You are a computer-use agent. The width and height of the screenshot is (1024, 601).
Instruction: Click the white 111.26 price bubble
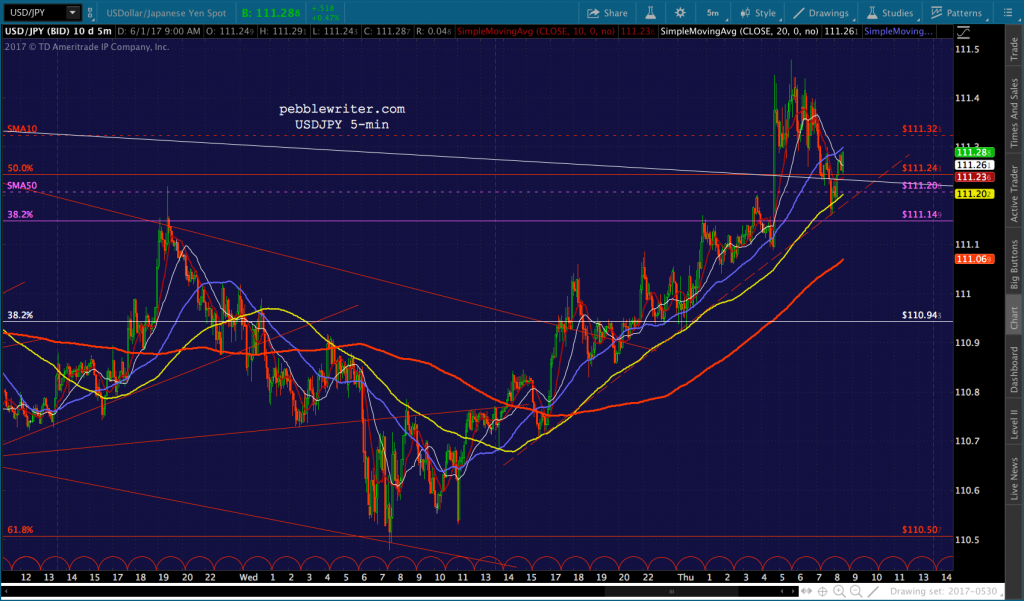point(974,165)
